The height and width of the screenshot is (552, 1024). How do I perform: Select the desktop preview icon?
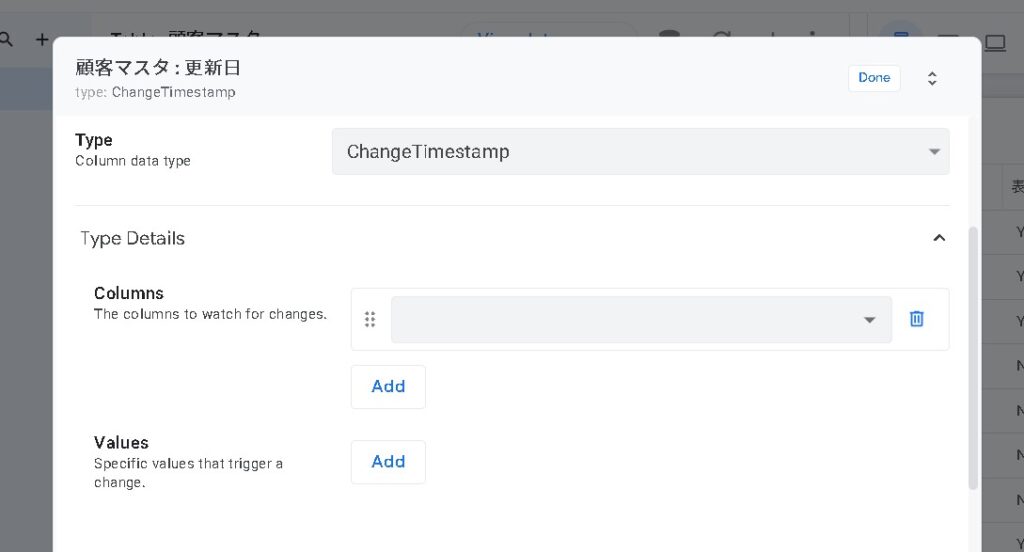[995, 41]
